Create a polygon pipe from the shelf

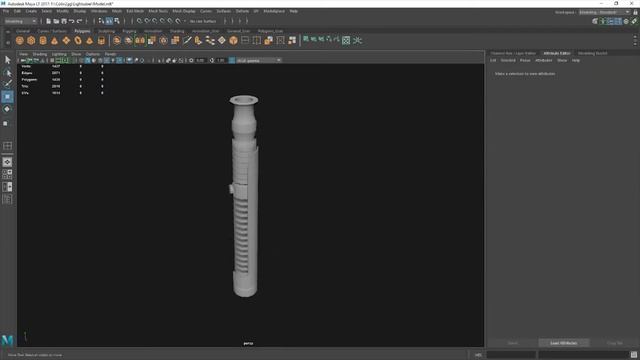[101, 40]
